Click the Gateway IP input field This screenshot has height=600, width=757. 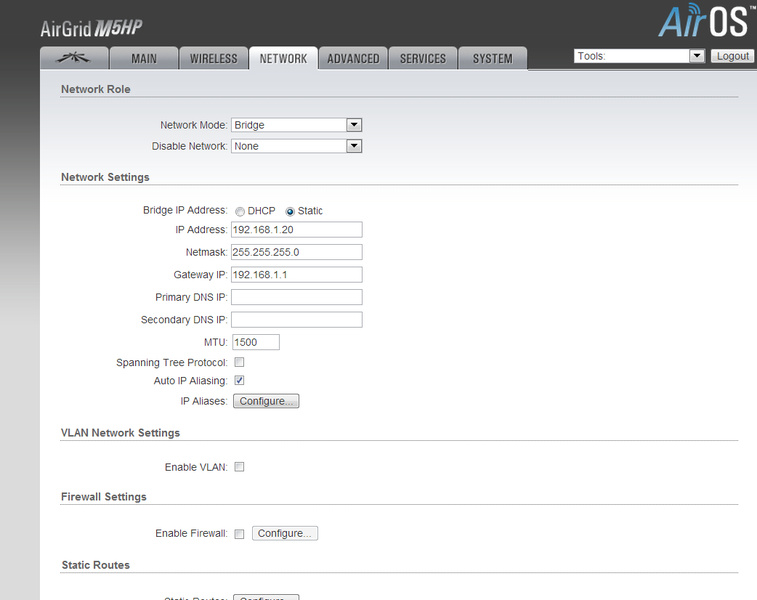point(296,275)
